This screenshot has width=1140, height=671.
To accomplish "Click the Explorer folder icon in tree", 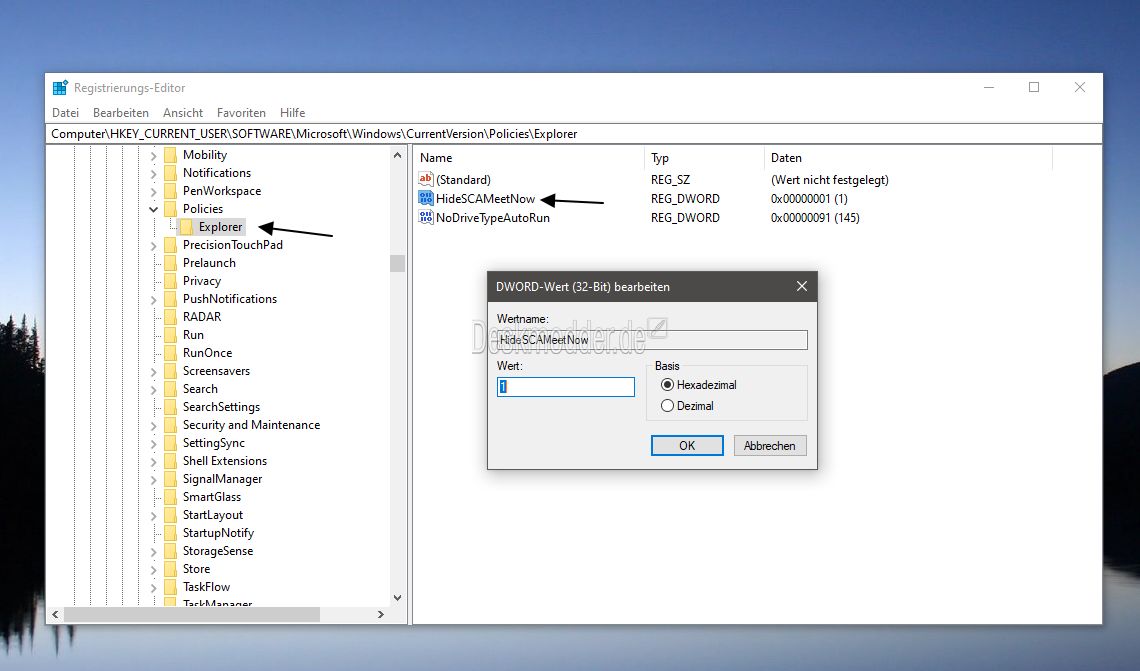I will [x=186, y=227].
